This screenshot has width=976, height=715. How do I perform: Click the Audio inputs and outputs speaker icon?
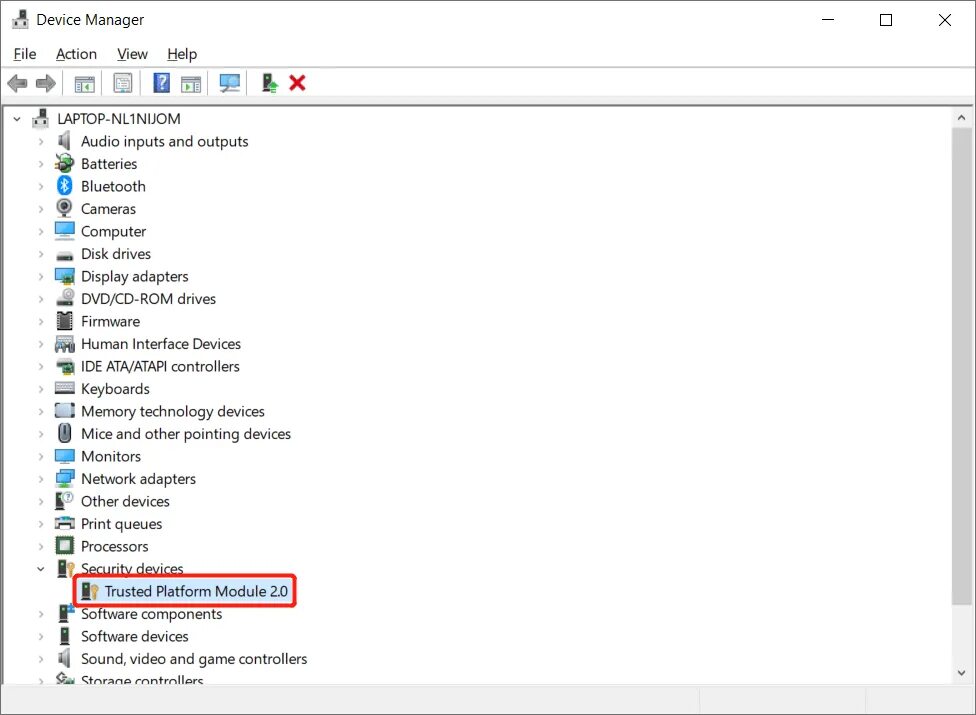(64, 141)
